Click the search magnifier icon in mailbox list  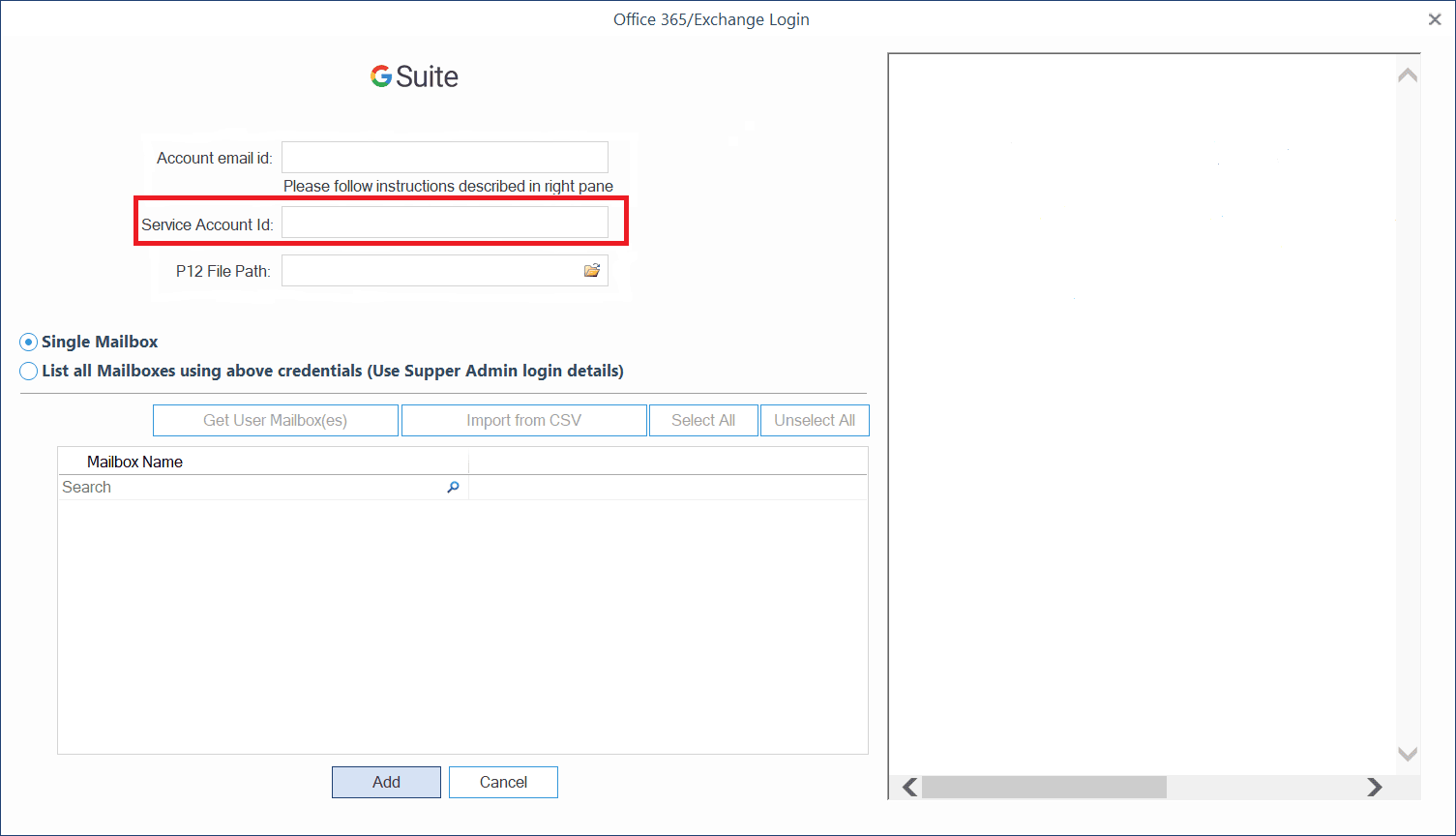coord(453,488)
